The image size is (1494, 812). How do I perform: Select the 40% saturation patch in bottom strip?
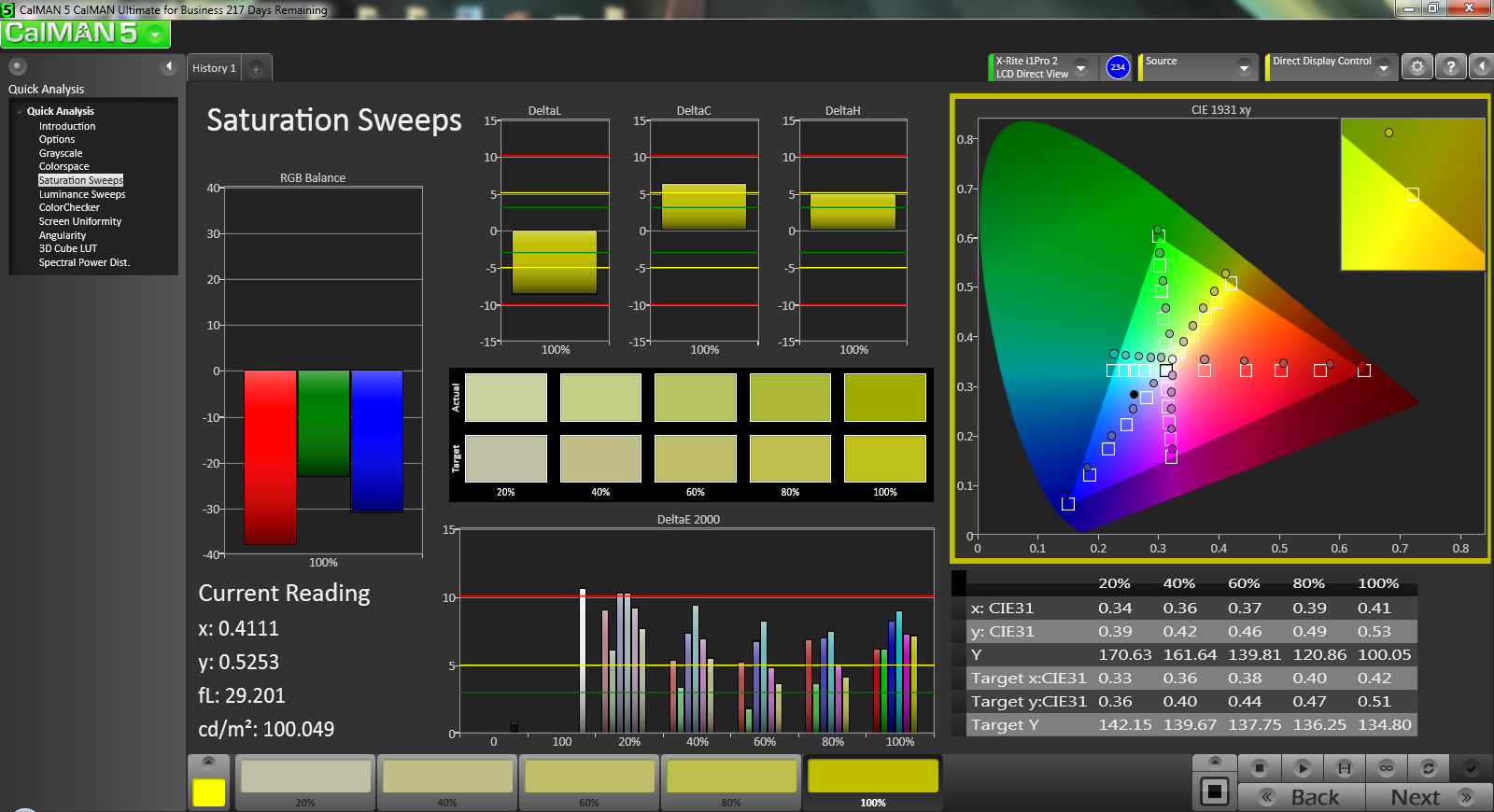pos(447,782)
